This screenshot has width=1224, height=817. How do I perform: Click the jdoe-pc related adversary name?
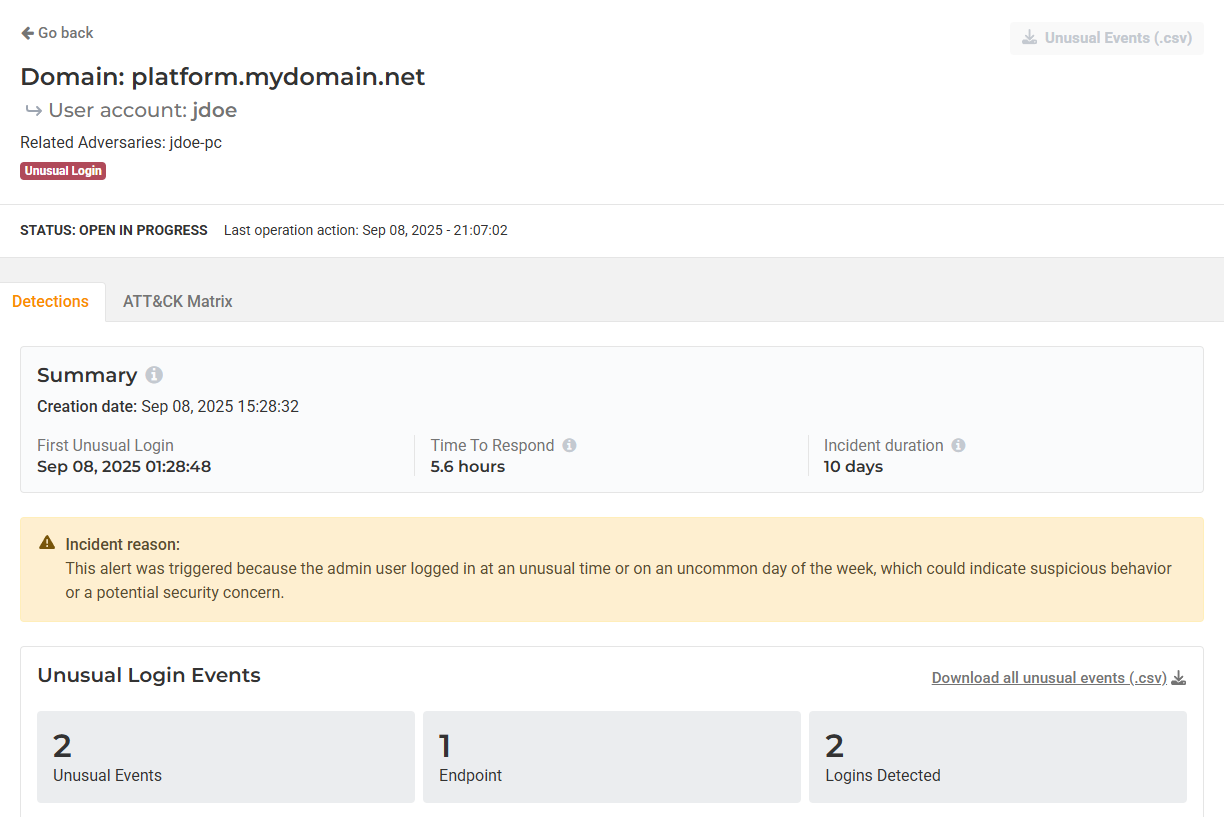(x=196, y=143)
